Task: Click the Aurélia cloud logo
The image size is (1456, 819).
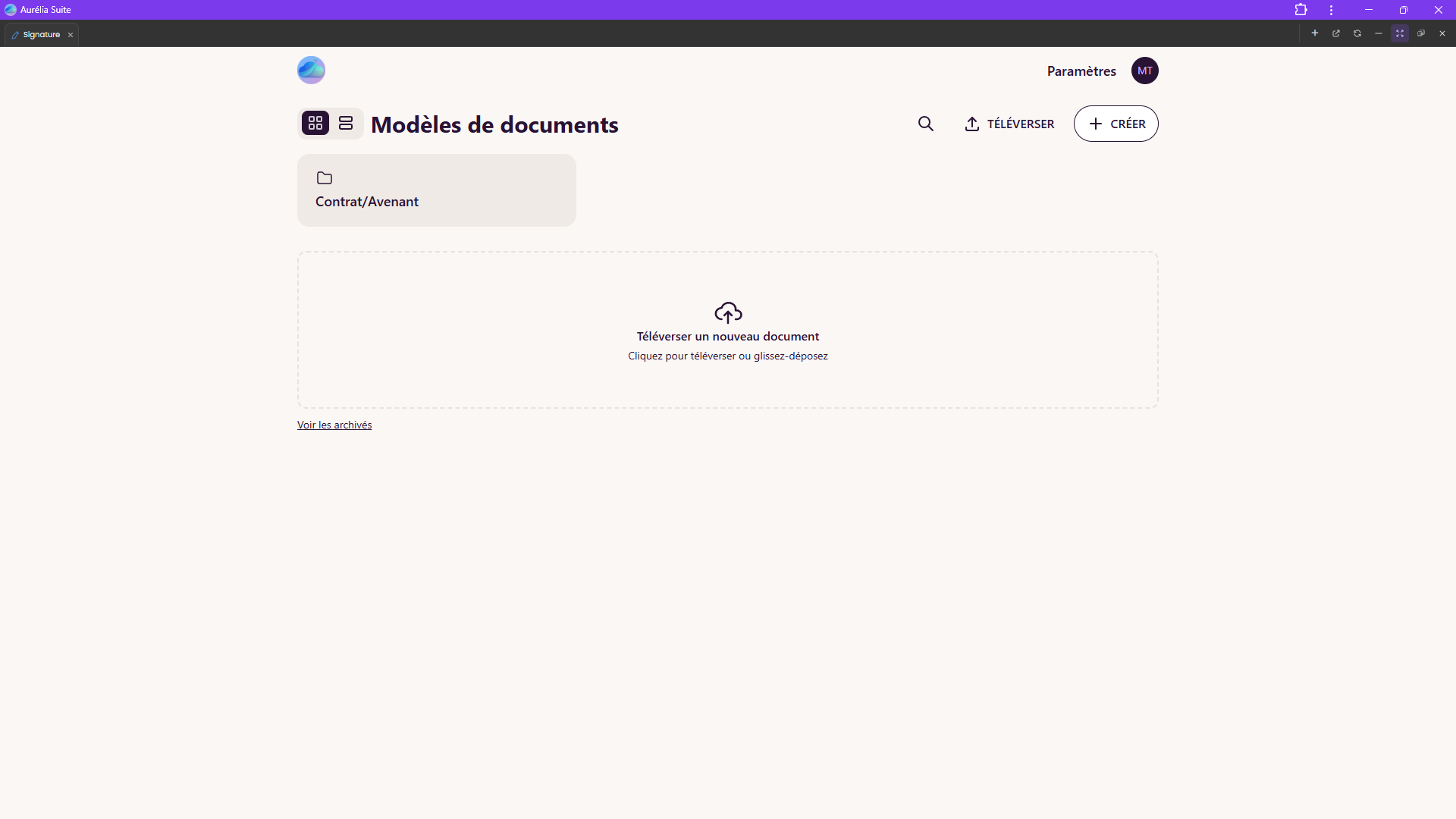Action: pyautogui.click(x=311, y=70)
